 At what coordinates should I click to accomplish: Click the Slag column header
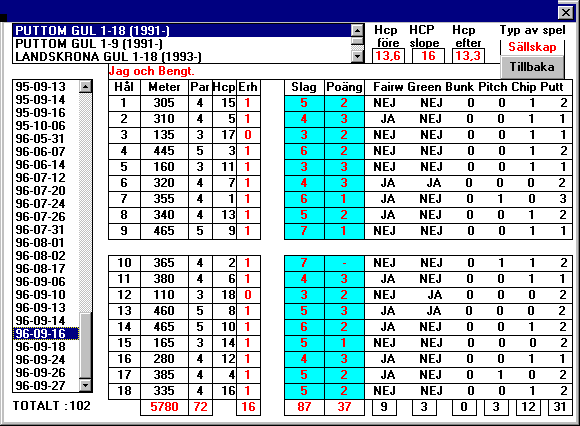click(304, 87)
